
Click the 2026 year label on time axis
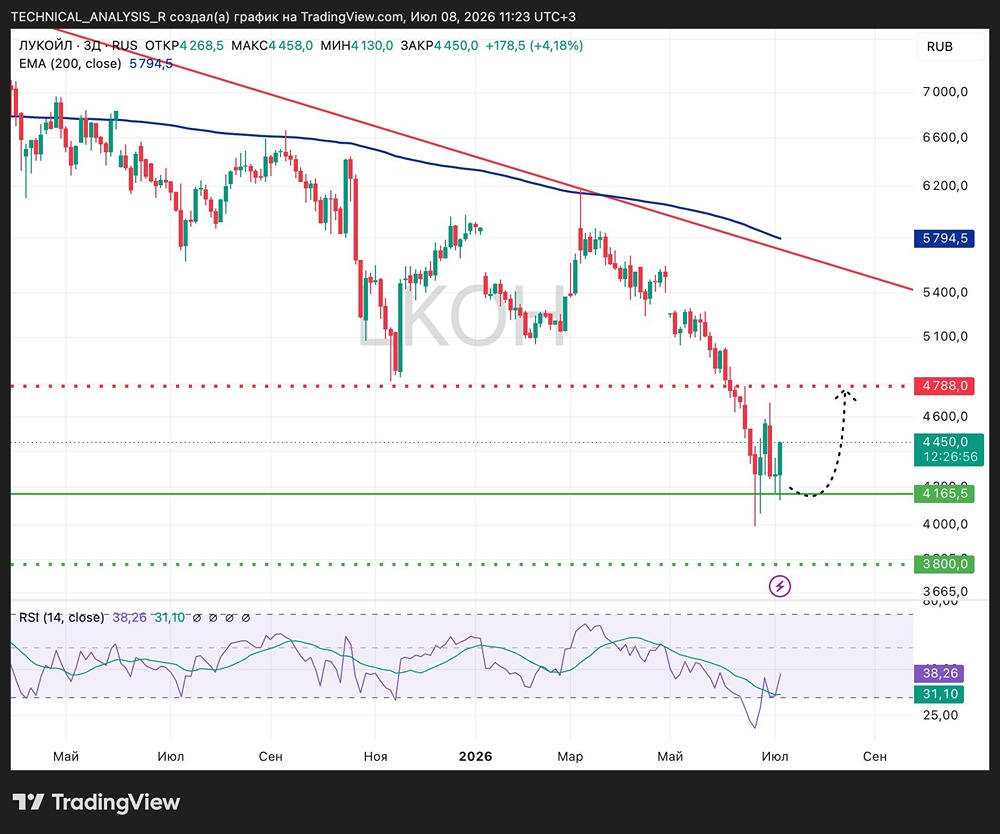[x=476, y=756]
